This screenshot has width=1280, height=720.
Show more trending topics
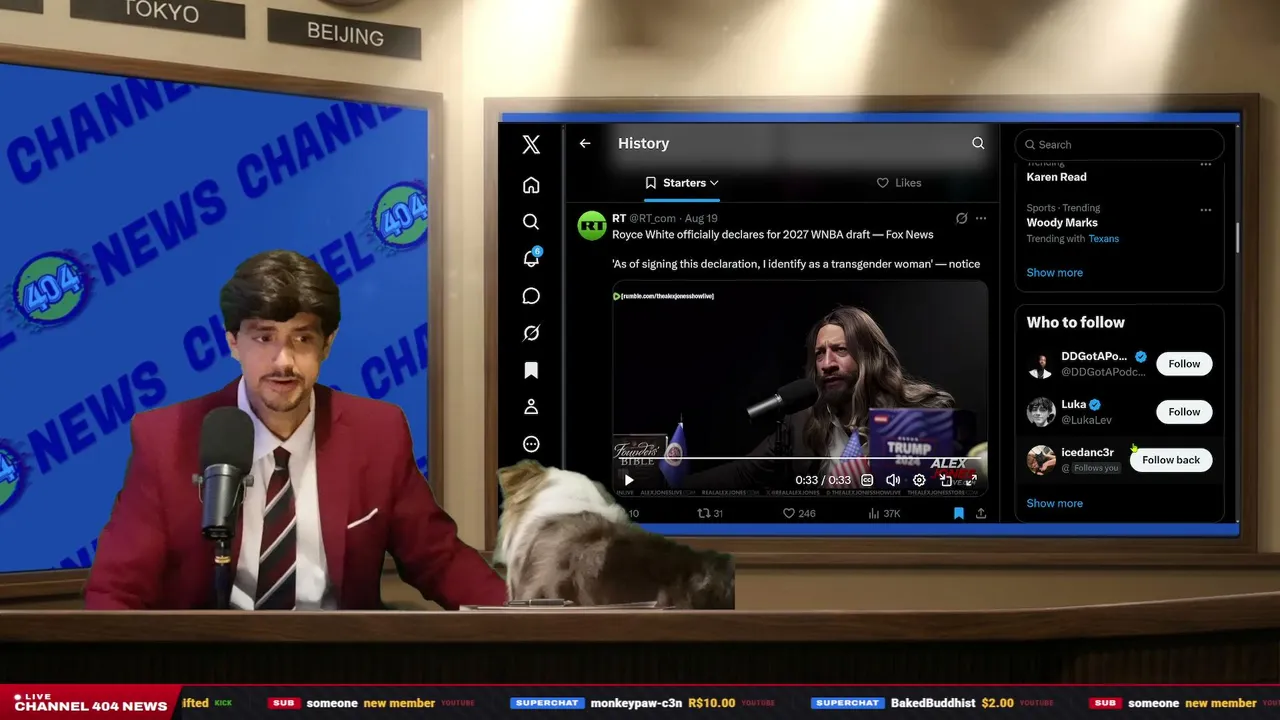click(x=1054, y=272)
